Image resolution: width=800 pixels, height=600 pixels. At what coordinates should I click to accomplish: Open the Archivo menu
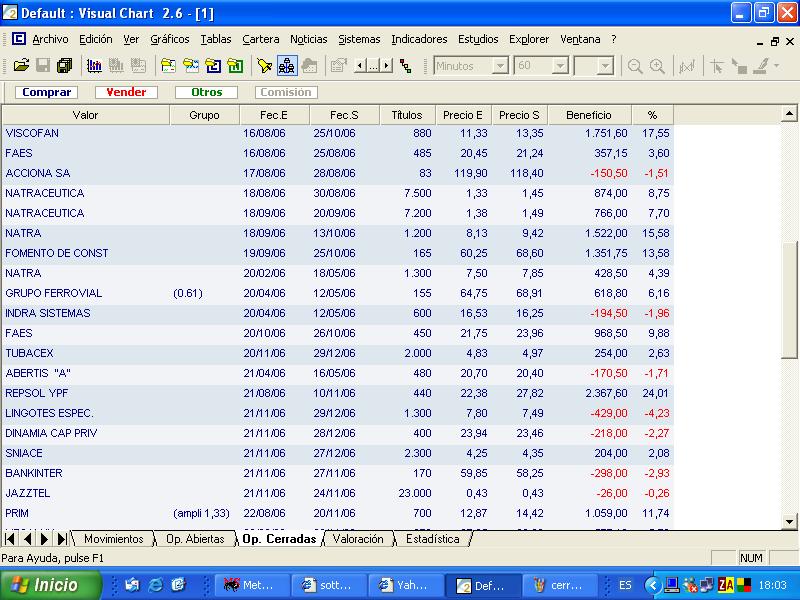point(50,39)
